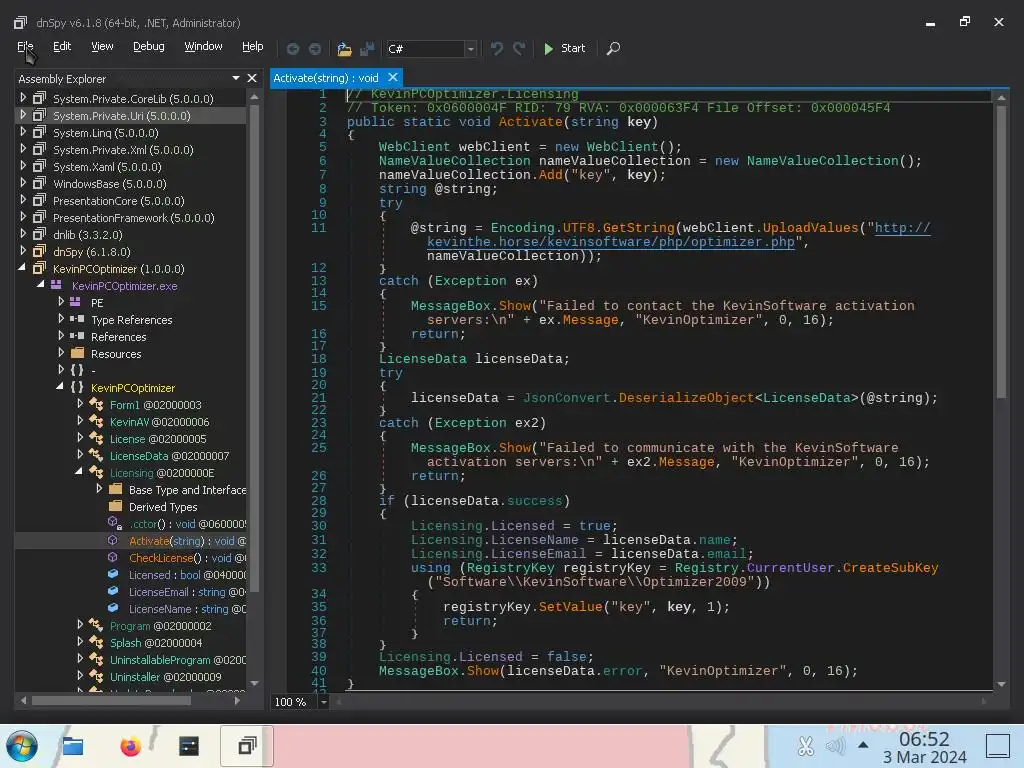The height and width of the screenshot is (768, 1024).
Task: Expand the System.Private.CoreLib node
Action: (x=23, y=98)
